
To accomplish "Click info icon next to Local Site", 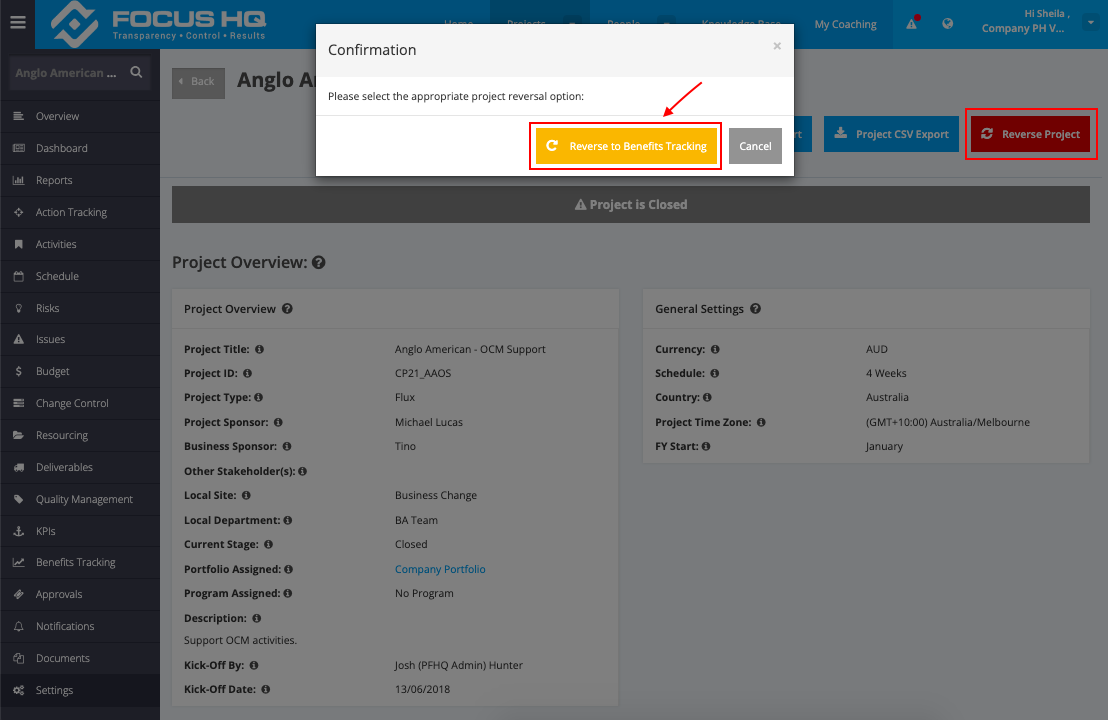I will click(x=246, y=495).
